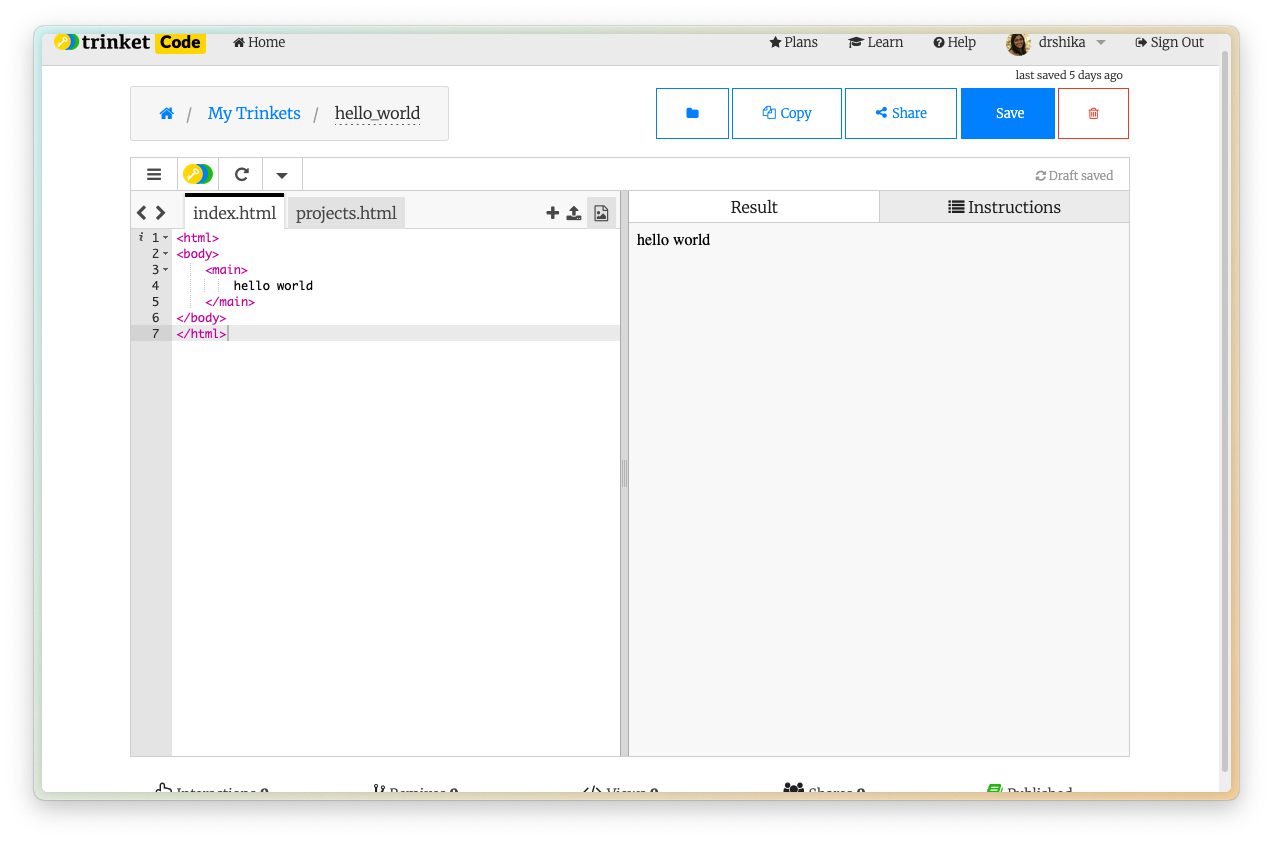Viewport: 1273px width, 842px height.
Task: Click the home icon in breadcrumb
Action: tap(167, 113)
